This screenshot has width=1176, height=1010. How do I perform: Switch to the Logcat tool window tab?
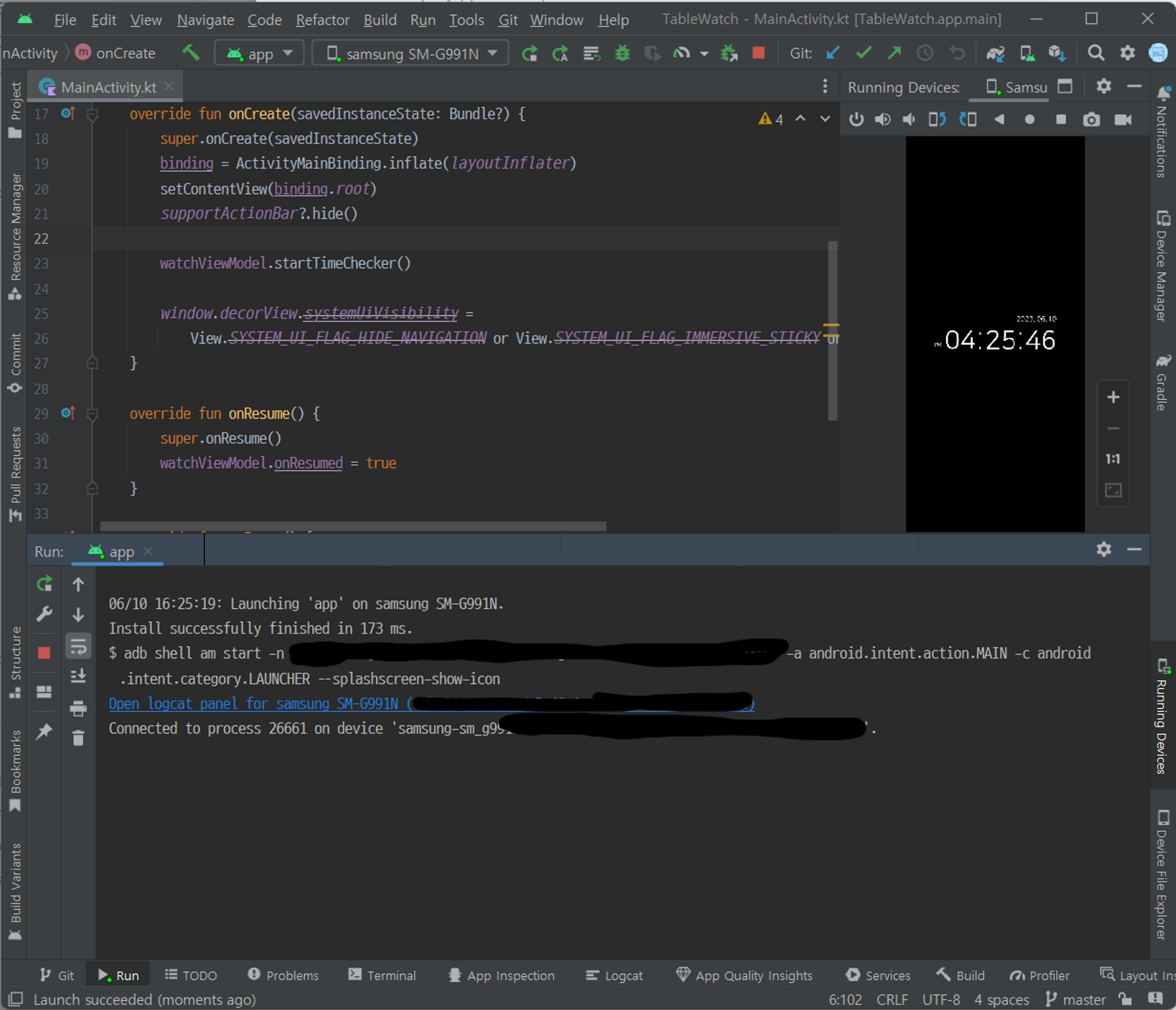point(614,975)
